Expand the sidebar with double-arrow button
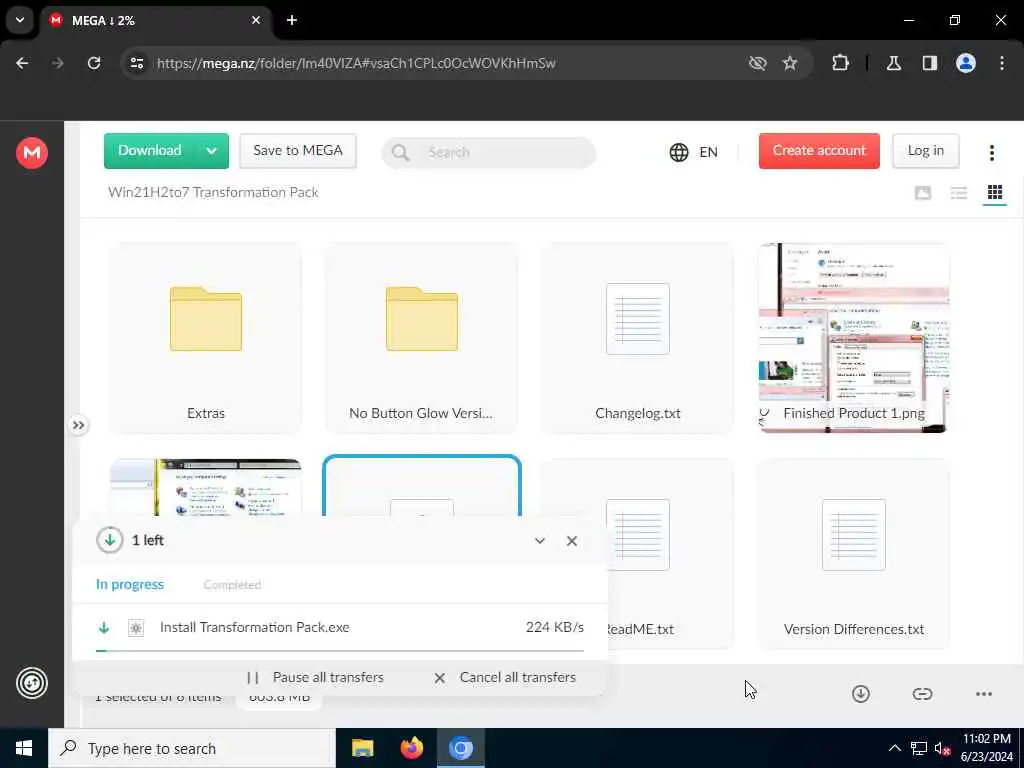This screenshot has height=768, width=1024. coord(78,426)
